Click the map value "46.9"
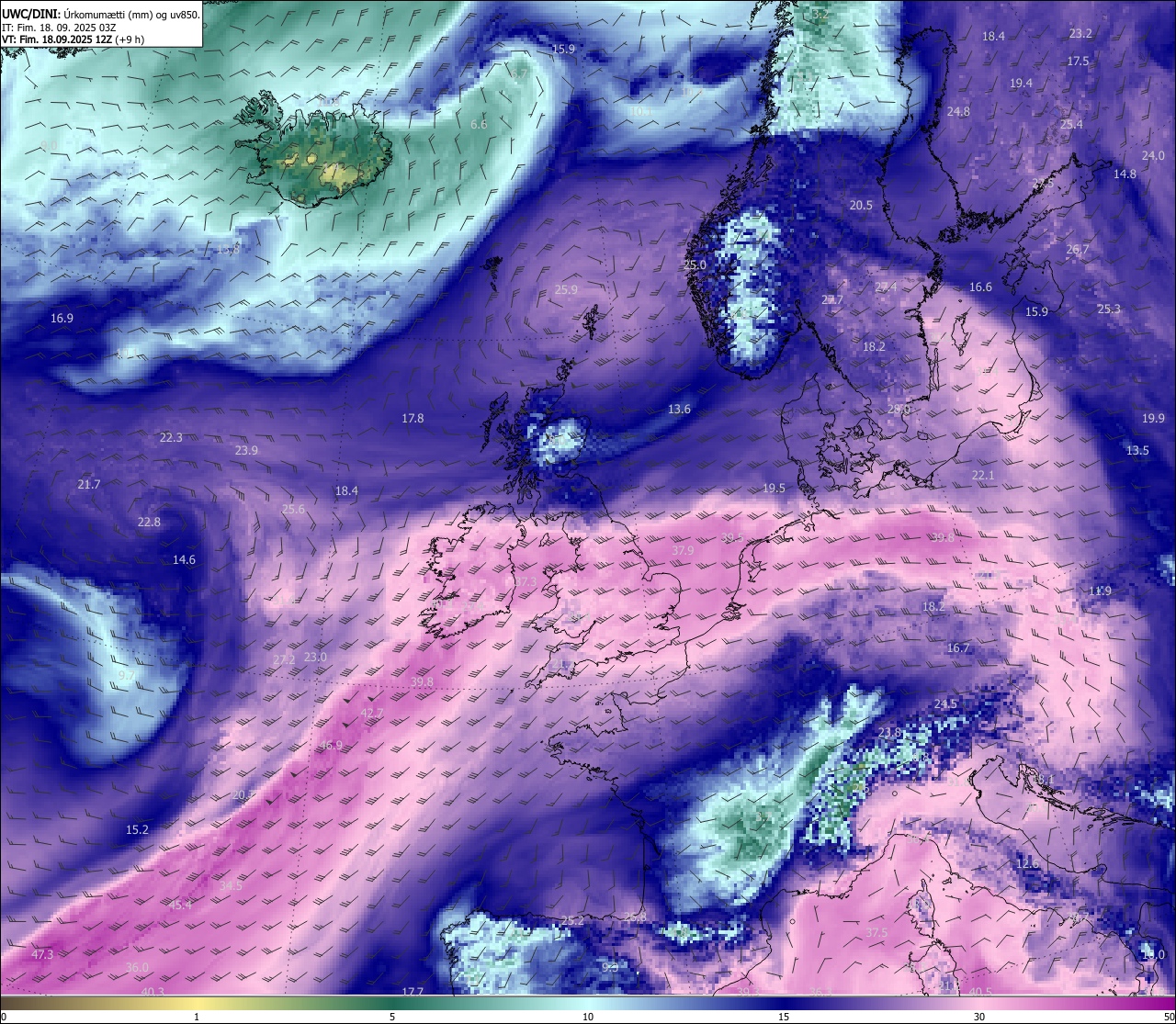The width and height of the screenshot is (1176, 1024). [x=331, y=746]
